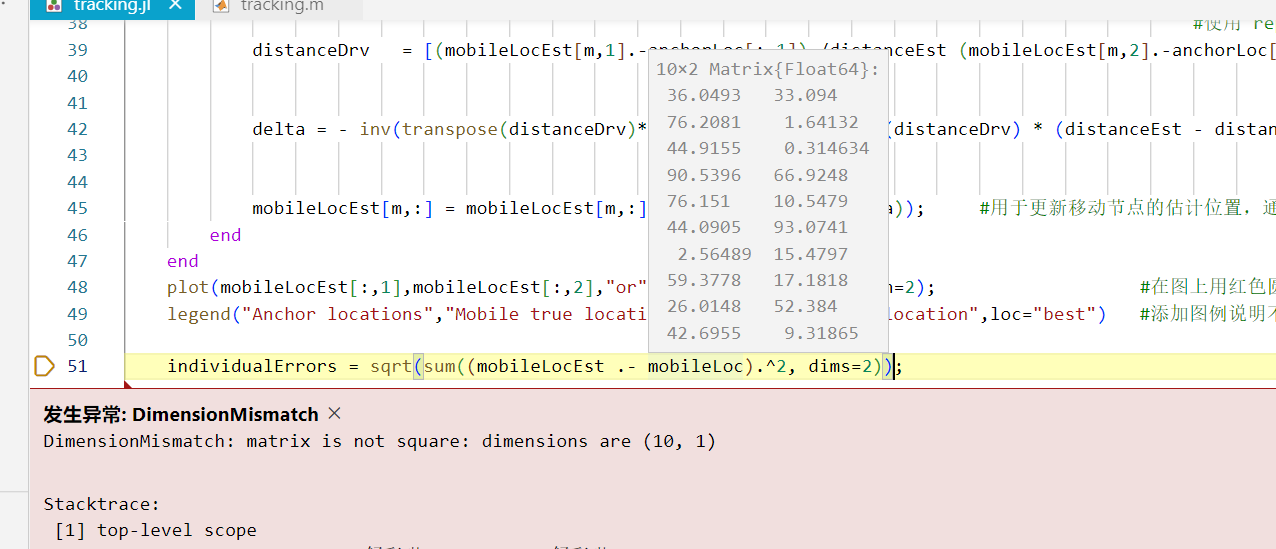Click the exception title '发生异常: DimensionMismatch'

click(181, 414)
